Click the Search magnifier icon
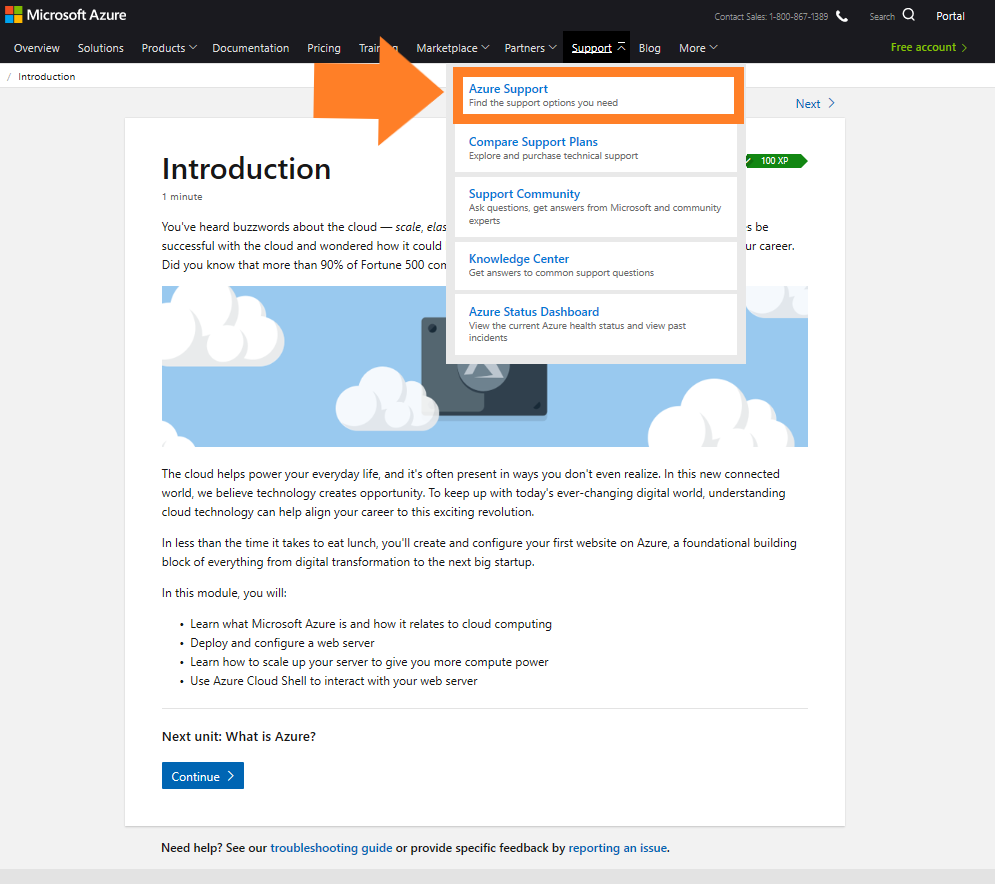The height and width of the screenshot is (884, 995). tap(909, 15)
